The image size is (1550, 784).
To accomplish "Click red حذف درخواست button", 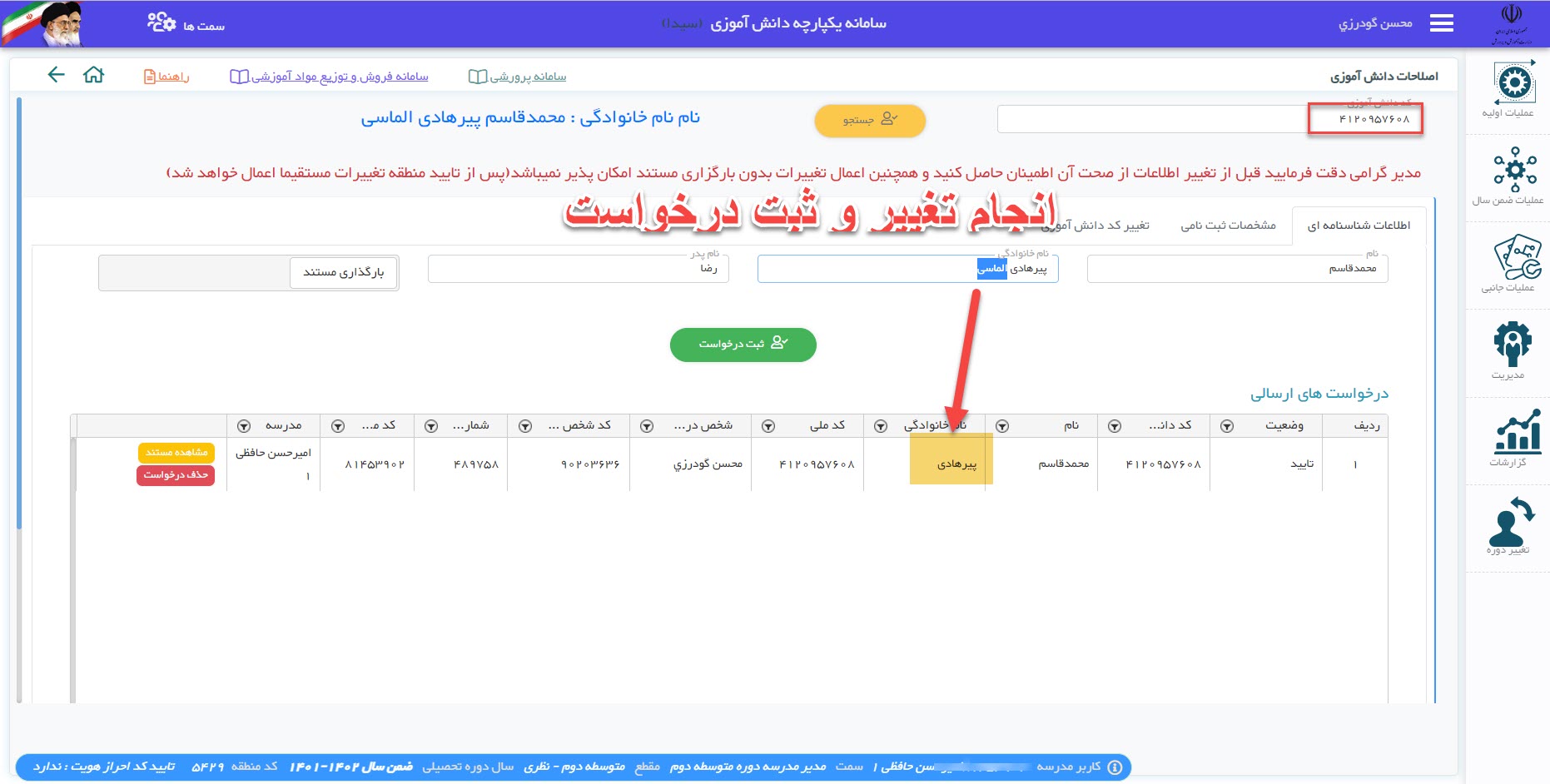I will (x=176, y=475).
